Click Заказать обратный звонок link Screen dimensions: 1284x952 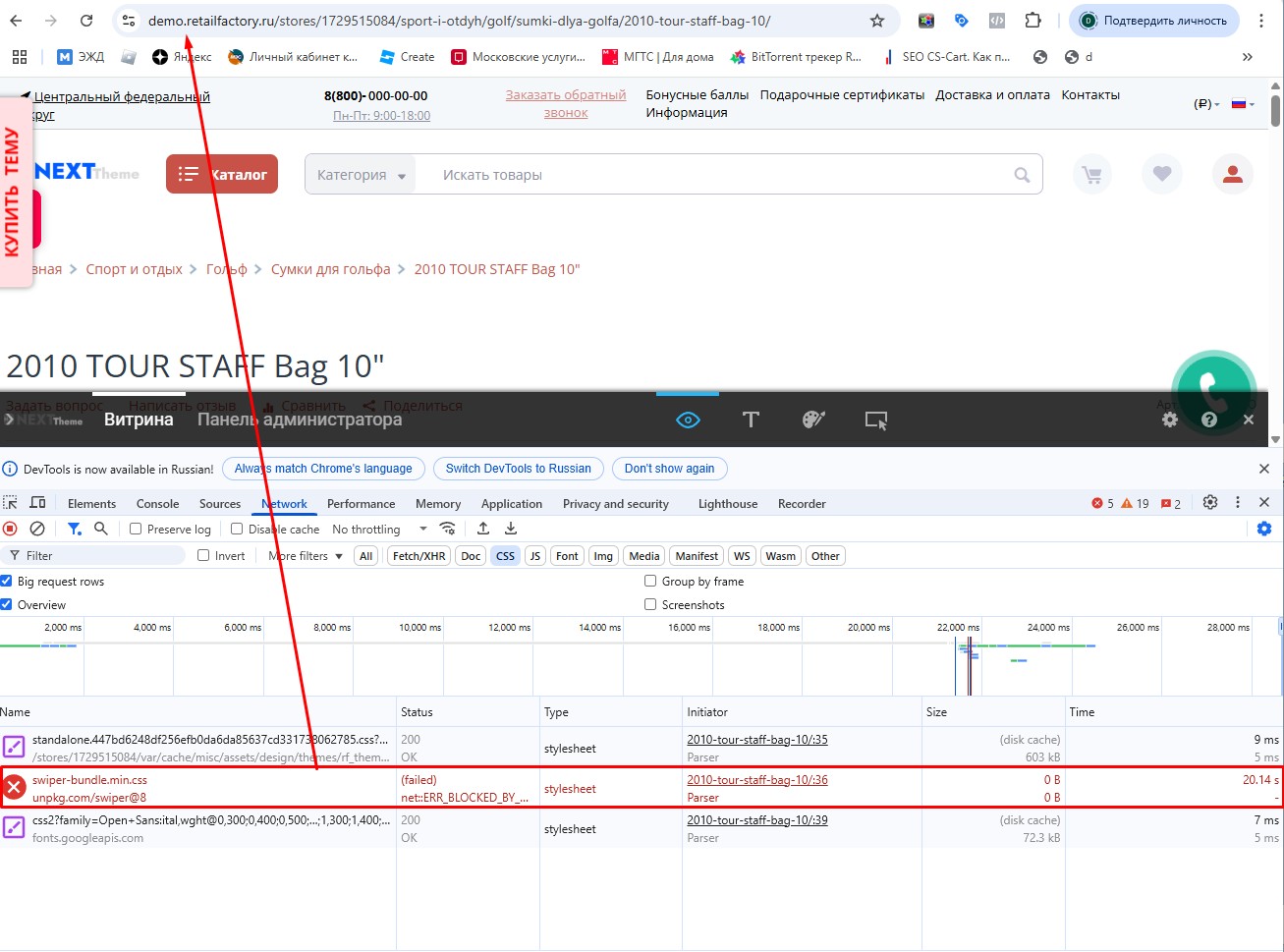tap(566, 104)
